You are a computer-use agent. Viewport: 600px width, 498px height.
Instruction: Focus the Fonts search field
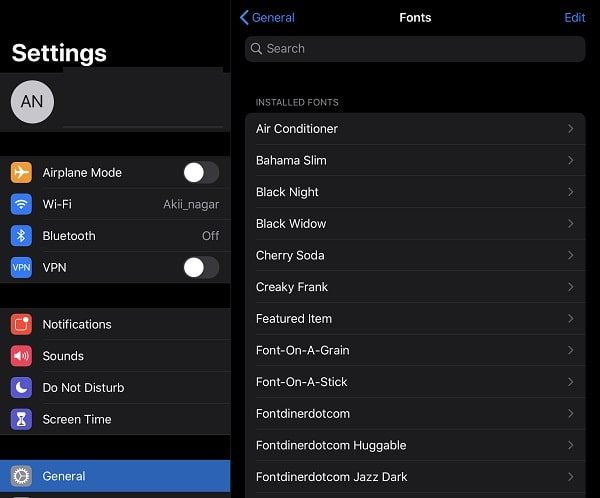click(415, 49)
